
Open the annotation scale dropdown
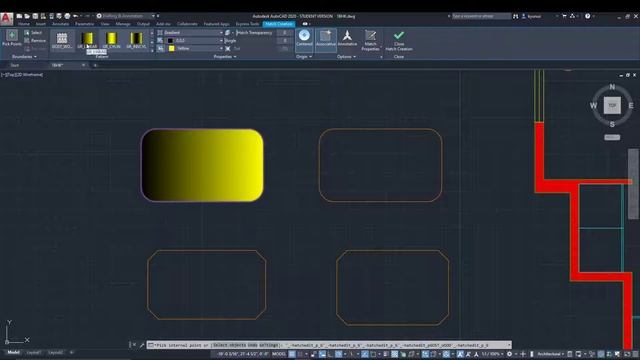tap(491, 354)
